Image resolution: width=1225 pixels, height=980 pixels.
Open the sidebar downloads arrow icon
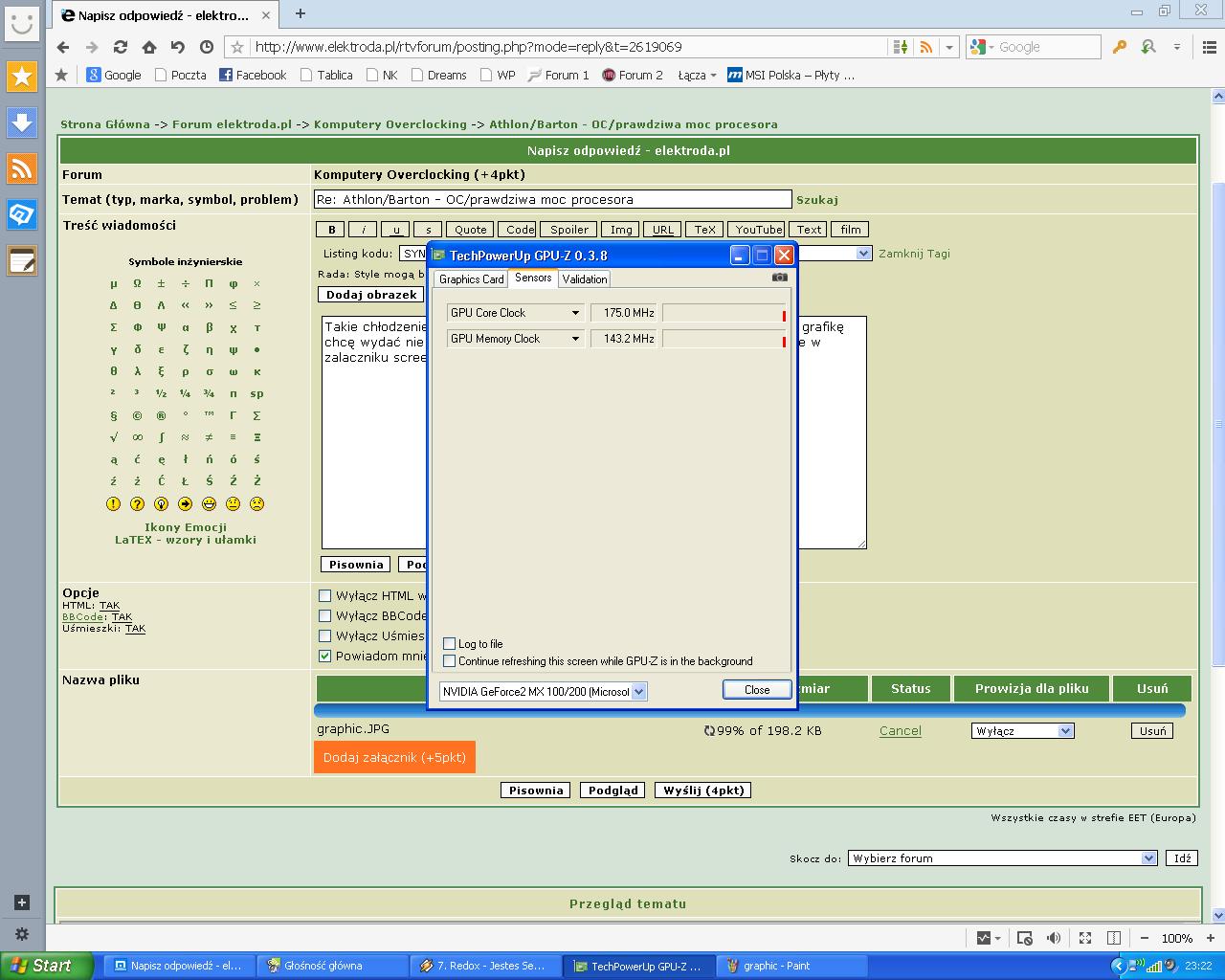click(22, 122)
